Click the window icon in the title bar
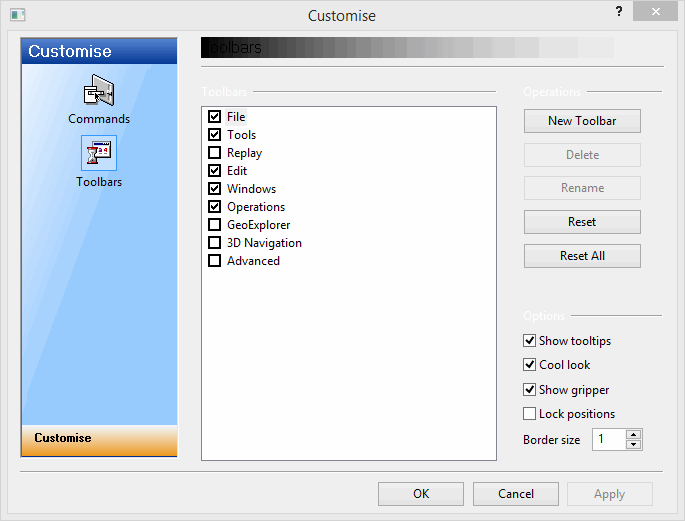 17,15
